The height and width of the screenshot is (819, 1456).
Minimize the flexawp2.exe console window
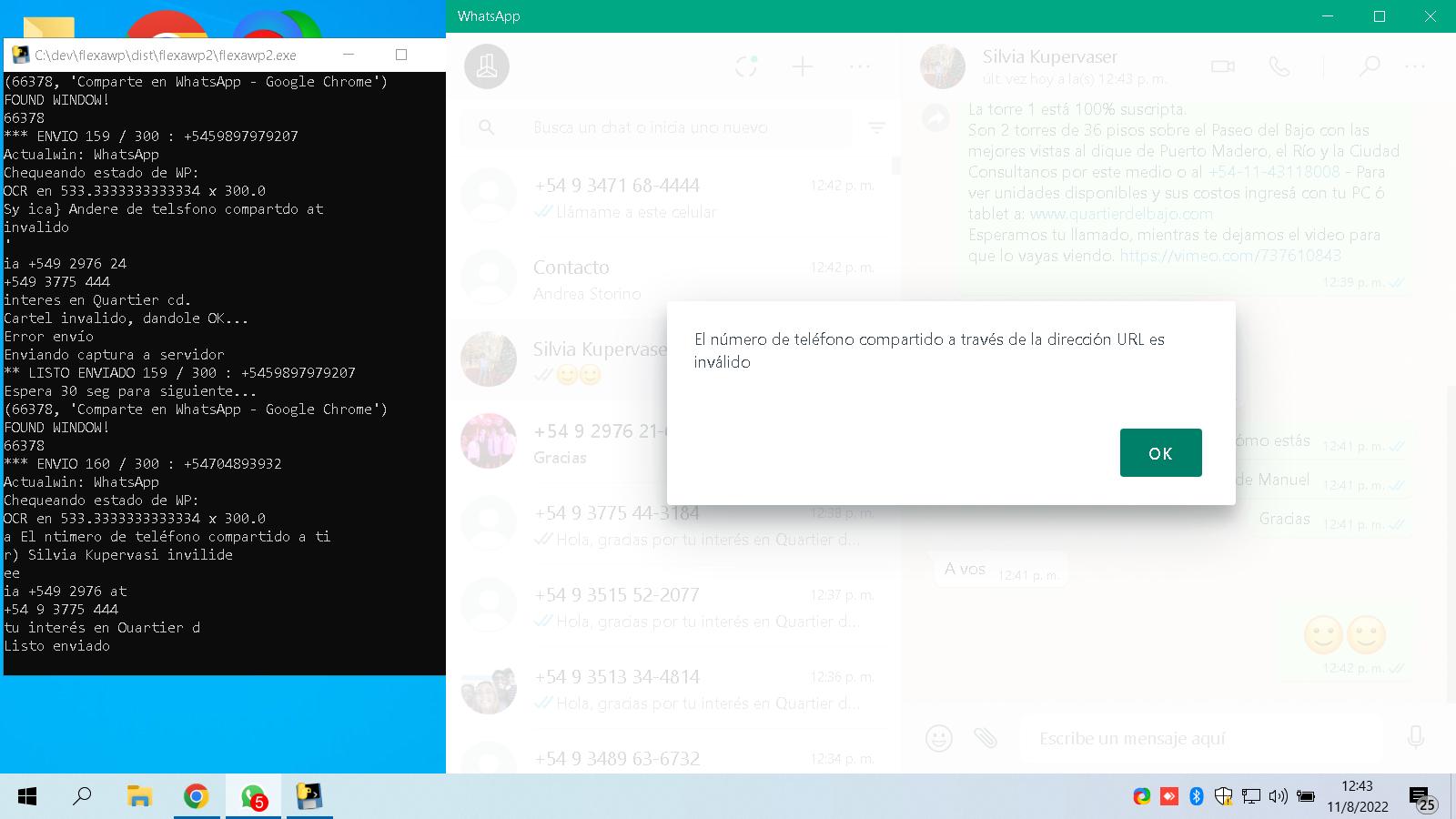[x=349, y=55]
